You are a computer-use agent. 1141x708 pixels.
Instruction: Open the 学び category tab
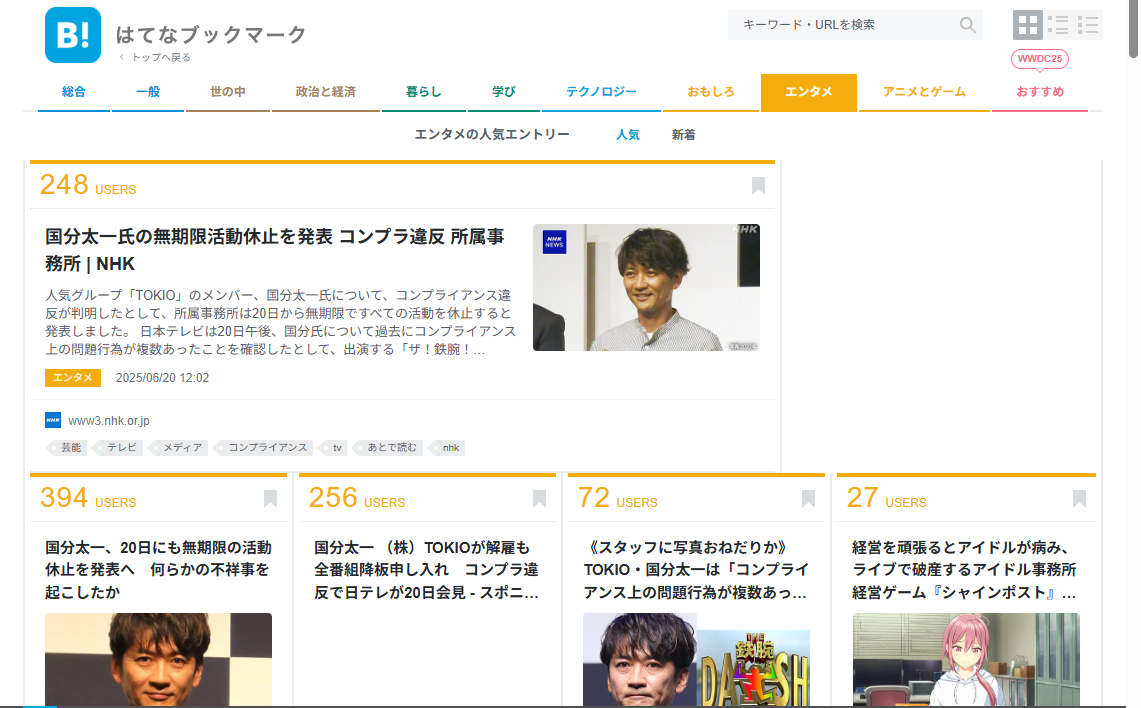coord(504,92)
